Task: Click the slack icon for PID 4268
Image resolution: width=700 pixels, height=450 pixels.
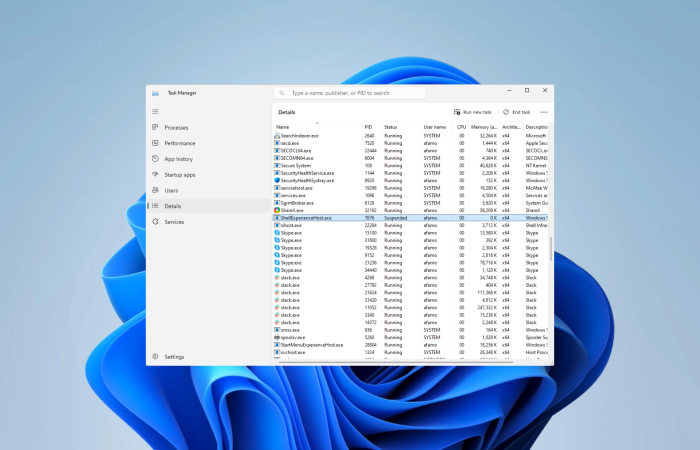Action: tap(277, 278)
